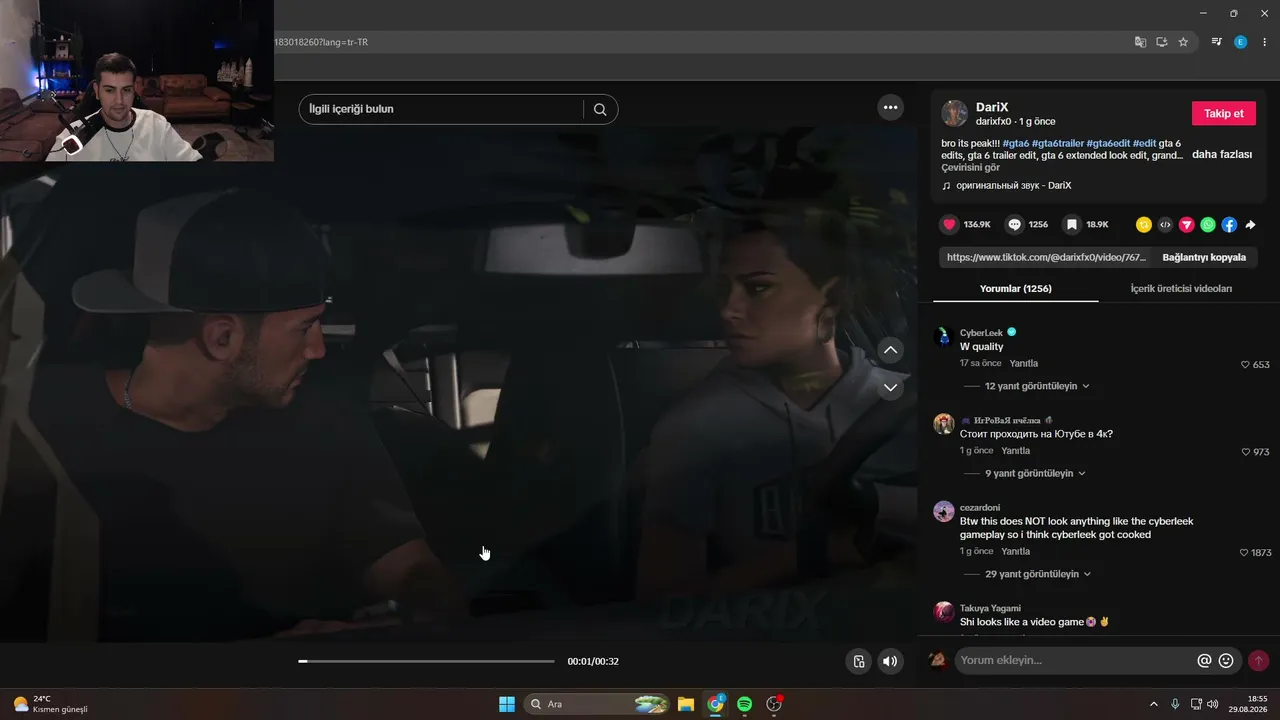1280x720 pixels.
Task: Get the embed code icon
Action: pos(1165,225)
